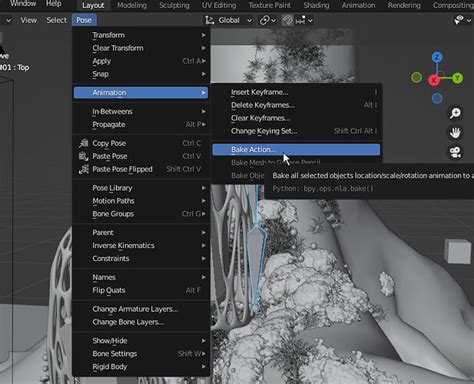Choose Change Bone Layers entry
The image size is (474, 384).
[x=141, y=322]
